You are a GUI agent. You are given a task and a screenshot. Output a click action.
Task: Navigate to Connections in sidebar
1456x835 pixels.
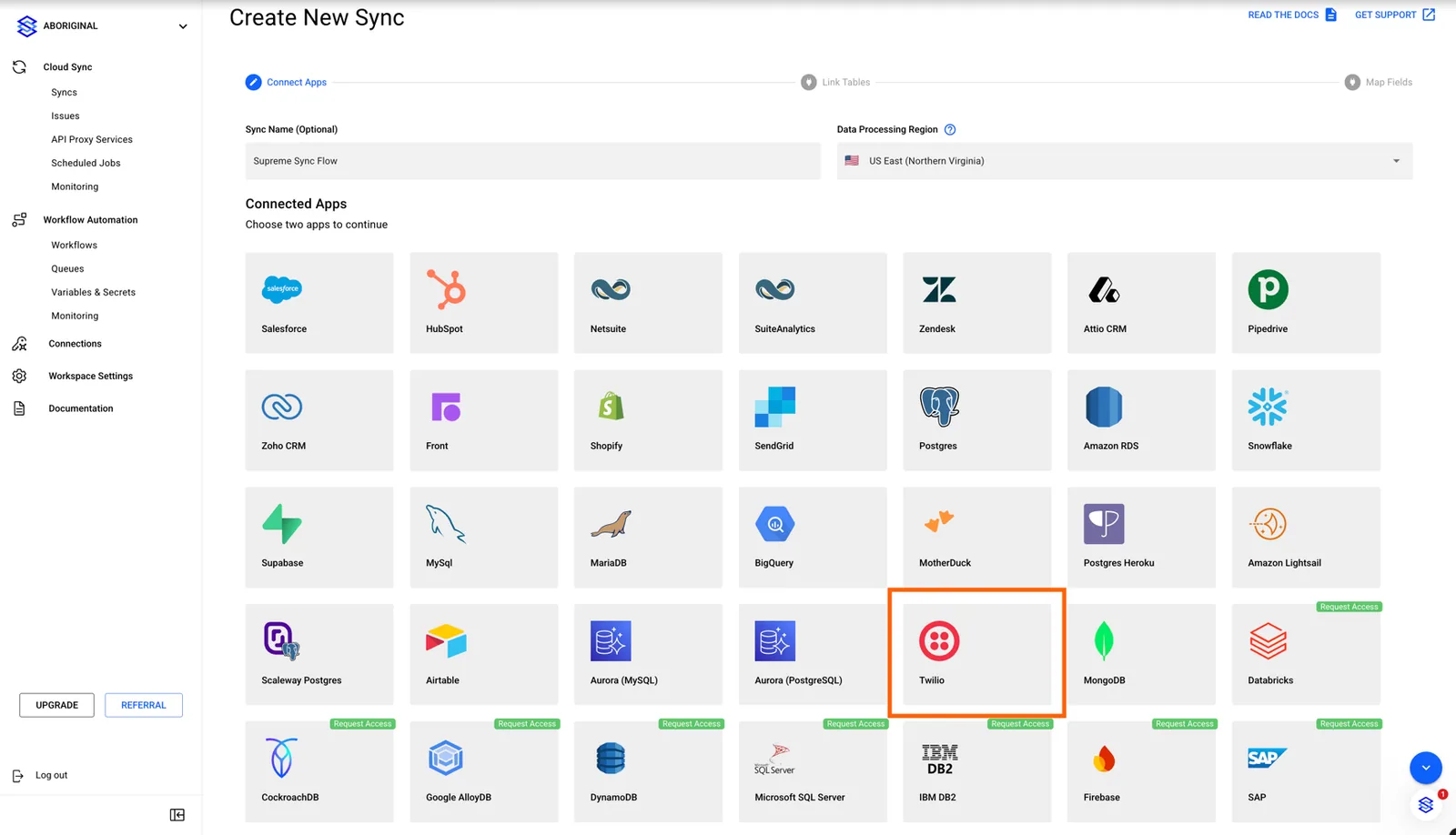75,344
